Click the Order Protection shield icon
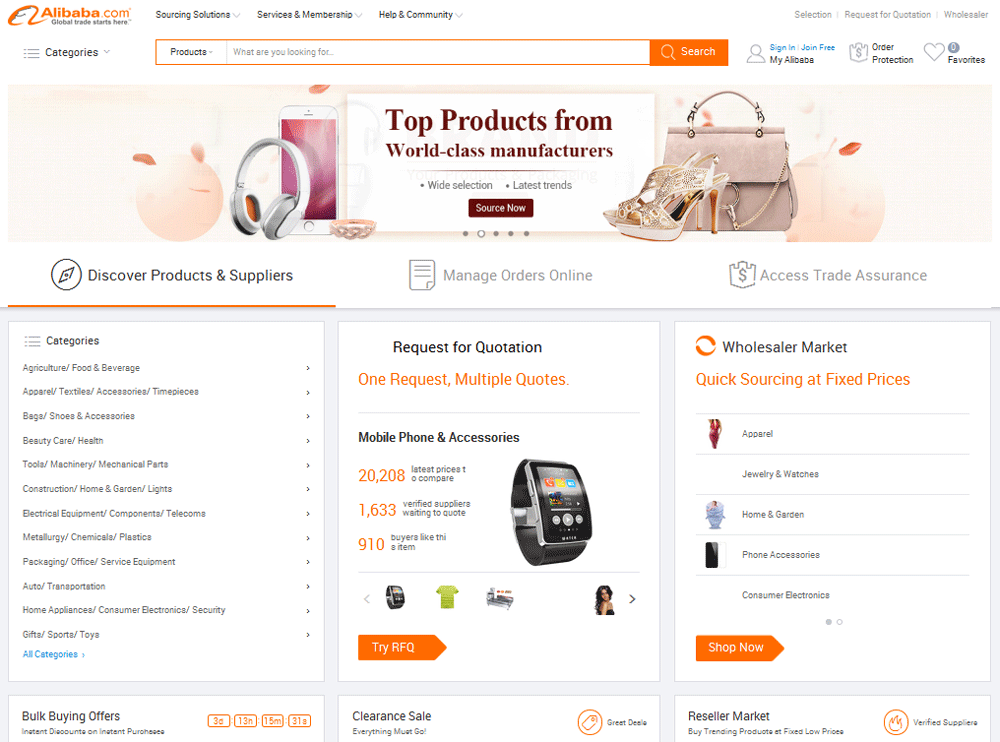Viewport: 1000px width, 742px height. coord(858,52)
